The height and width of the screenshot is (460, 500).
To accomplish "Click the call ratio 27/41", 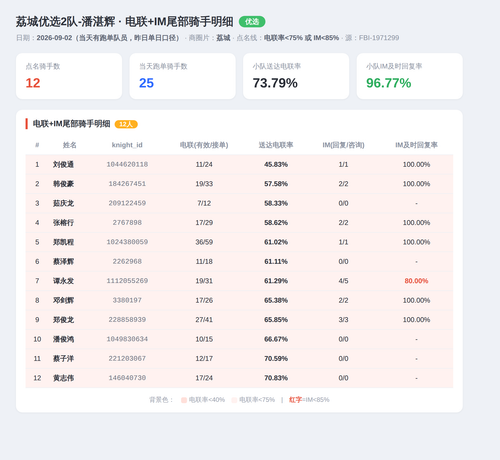I will [204, 320].
